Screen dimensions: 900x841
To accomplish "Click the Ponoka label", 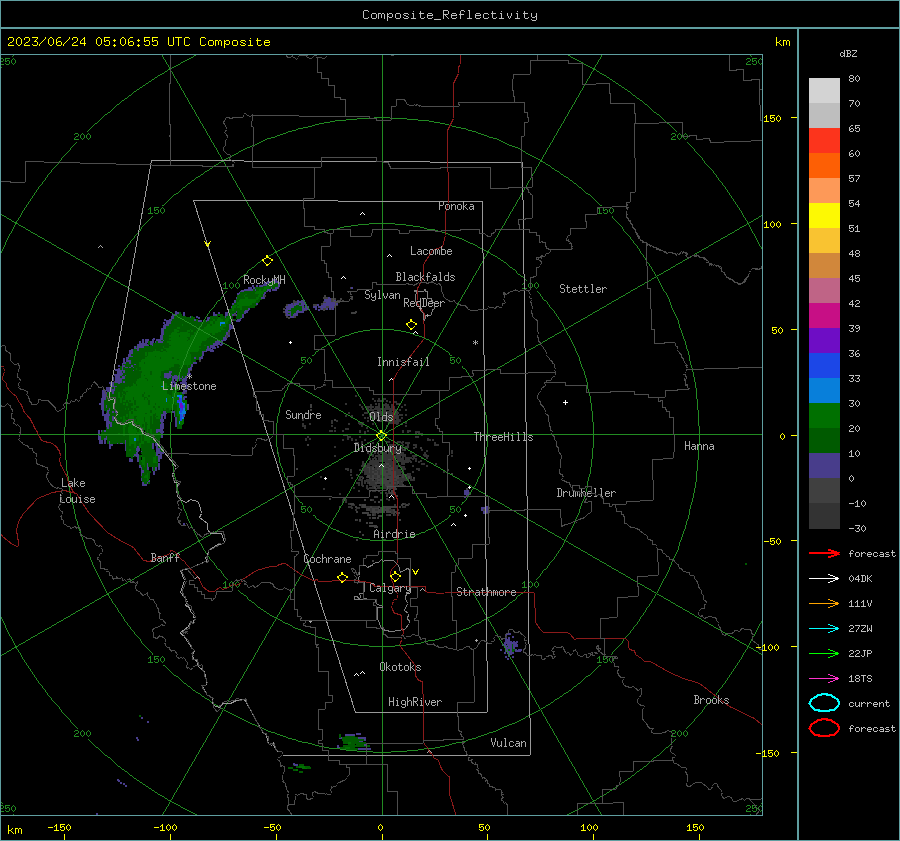I will click(456, 206).
